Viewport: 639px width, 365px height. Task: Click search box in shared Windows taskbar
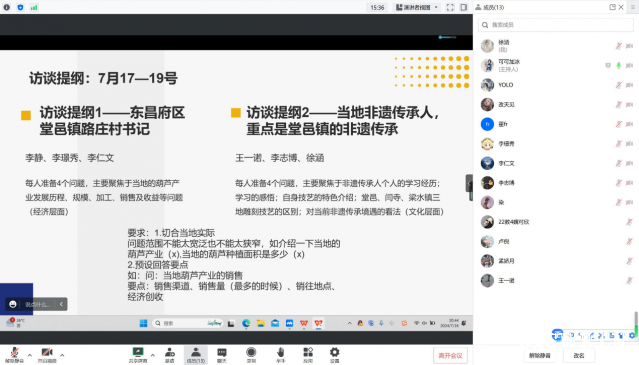coord(187,323)
